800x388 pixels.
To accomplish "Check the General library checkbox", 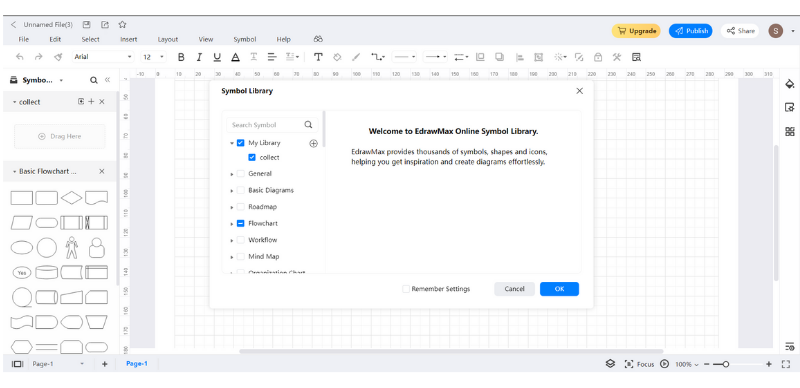I will (240, 174).
